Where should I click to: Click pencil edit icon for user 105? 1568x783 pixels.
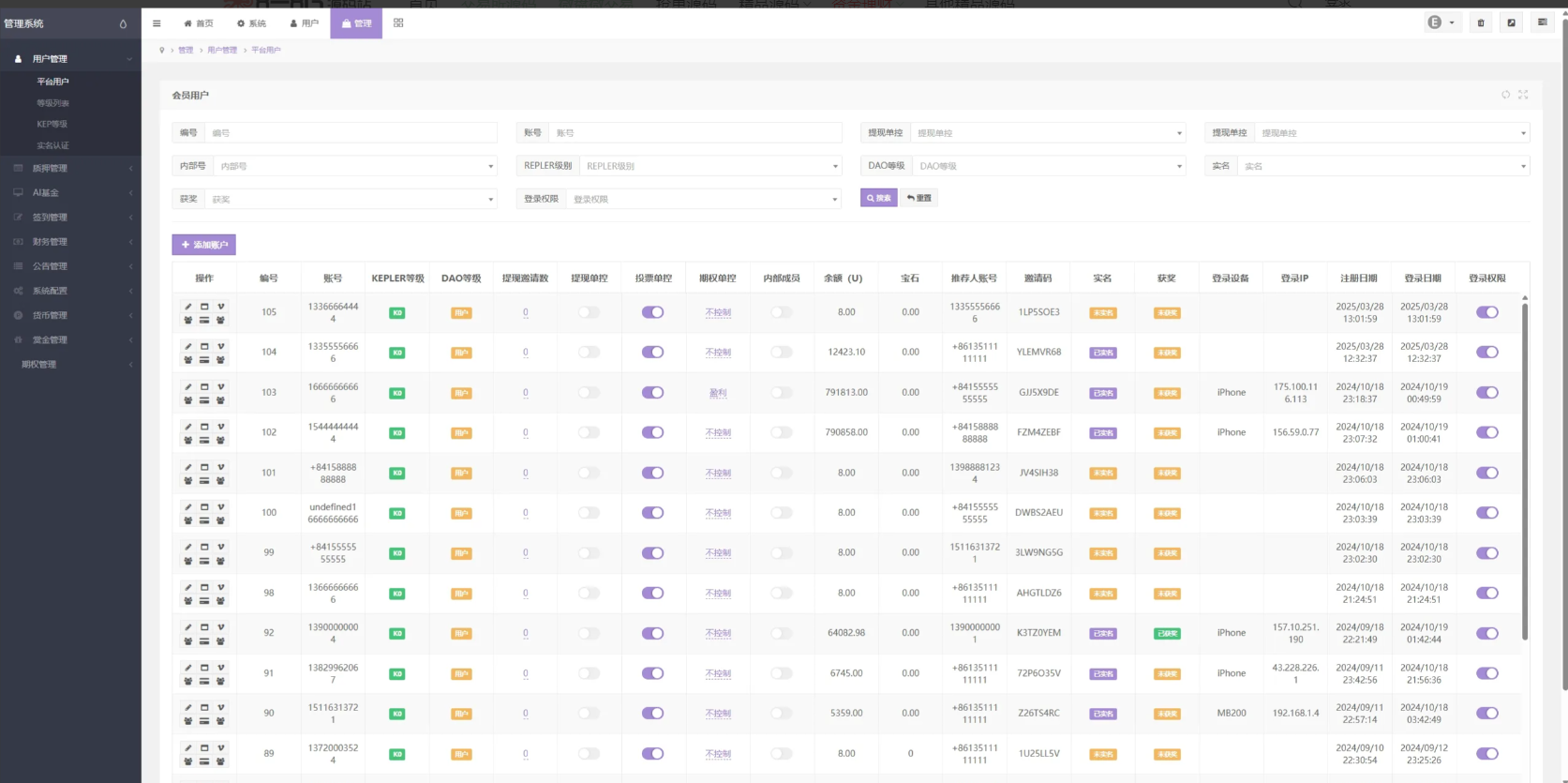pos(188,307)
